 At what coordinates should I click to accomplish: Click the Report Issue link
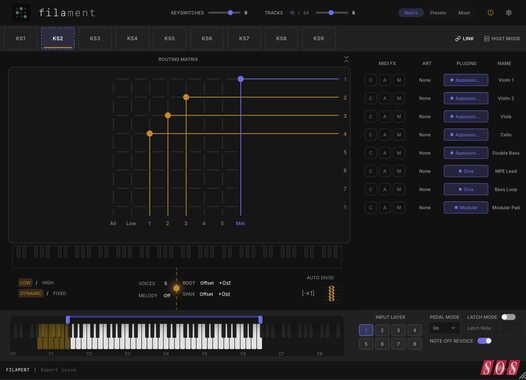[58, 370]
